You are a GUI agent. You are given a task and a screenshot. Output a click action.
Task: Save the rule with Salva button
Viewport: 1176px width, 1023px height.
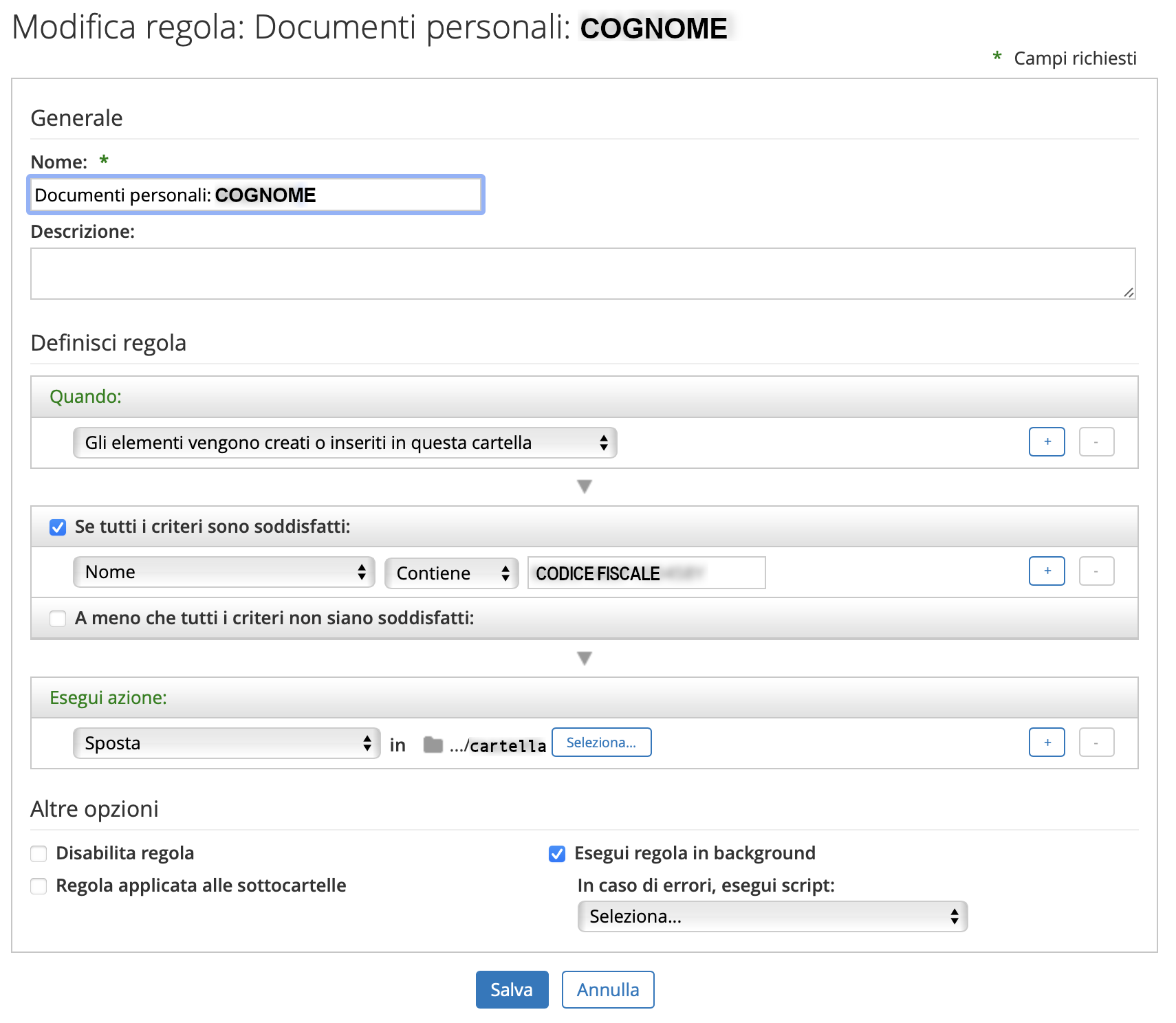(512, 989)
